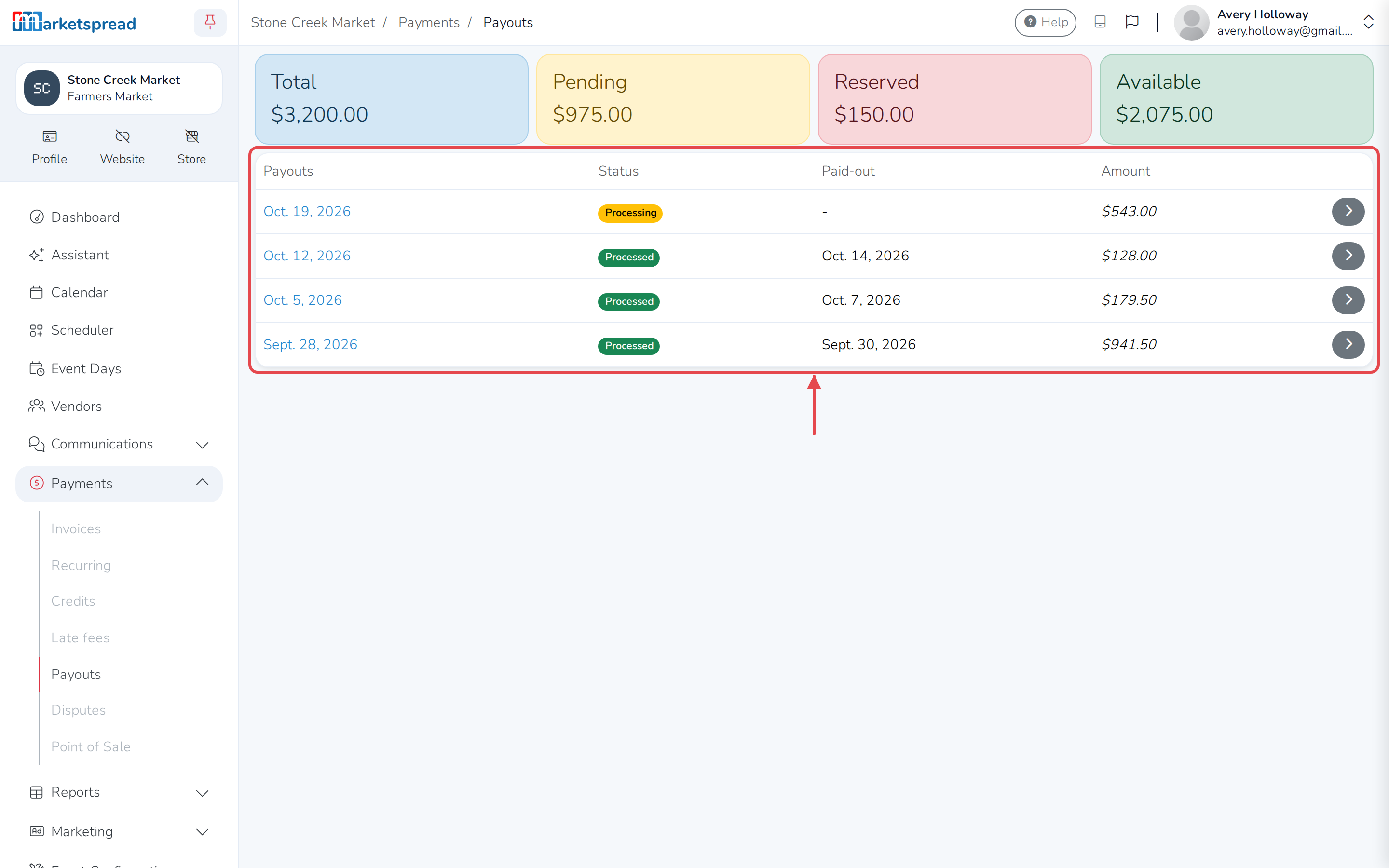Click the pin sidebar icon
The image size is (1389, 868).
pos(210,22)
